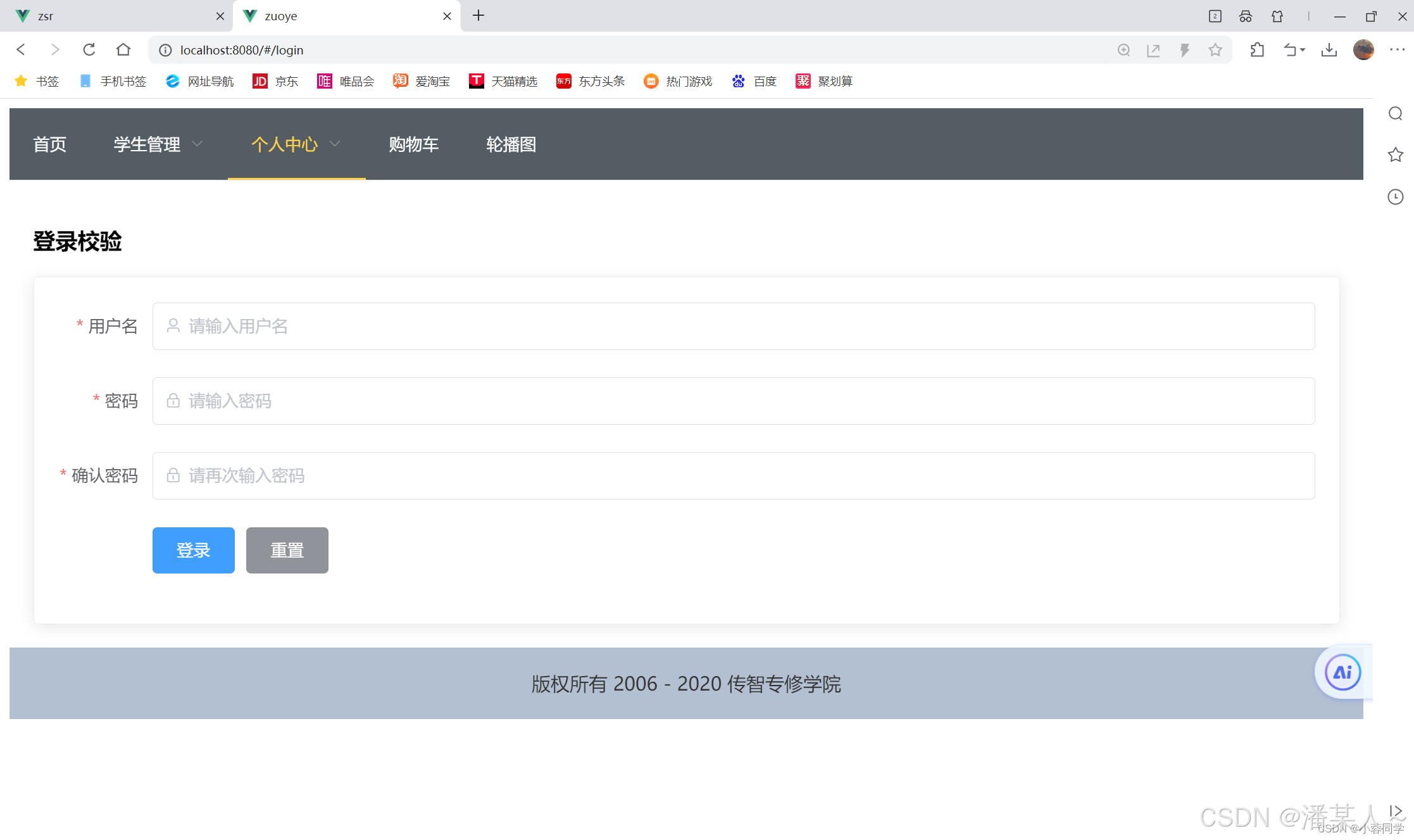Click the floating AI assistant icon
The image size is (1414, 840).
[1341, 672]
